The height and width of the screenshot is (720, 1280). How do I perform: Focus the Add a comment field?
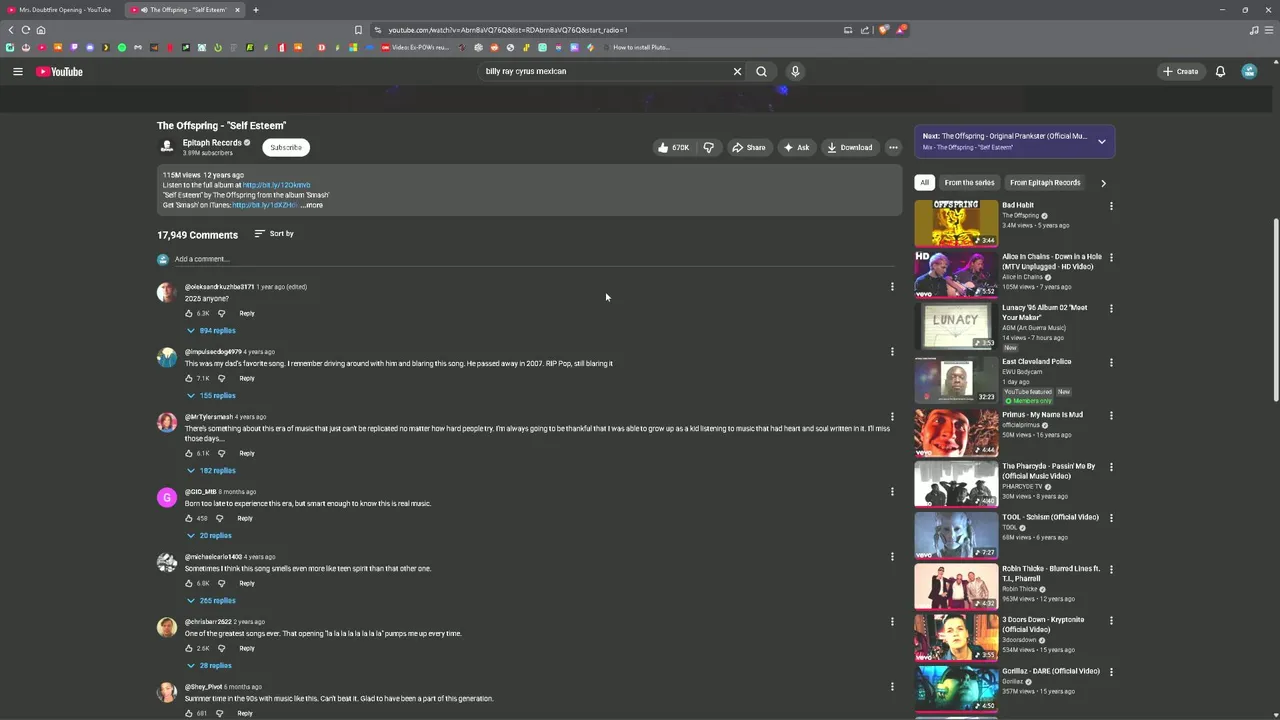tap(535, 259)
